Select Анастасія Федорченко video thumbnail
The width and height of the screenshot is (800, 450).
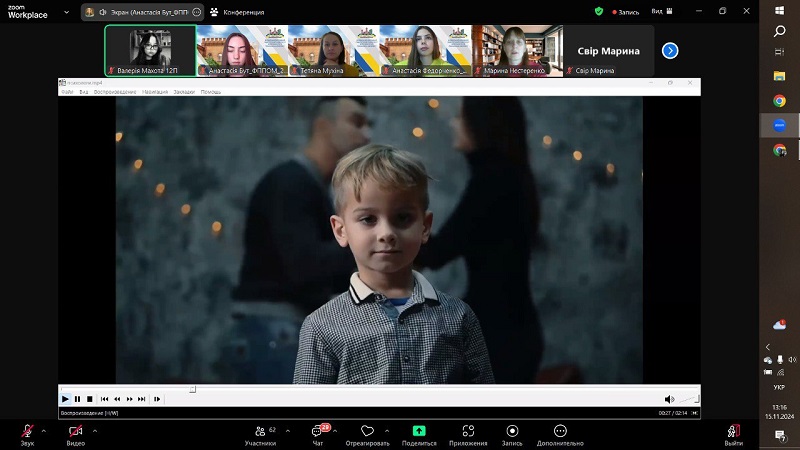426,51
